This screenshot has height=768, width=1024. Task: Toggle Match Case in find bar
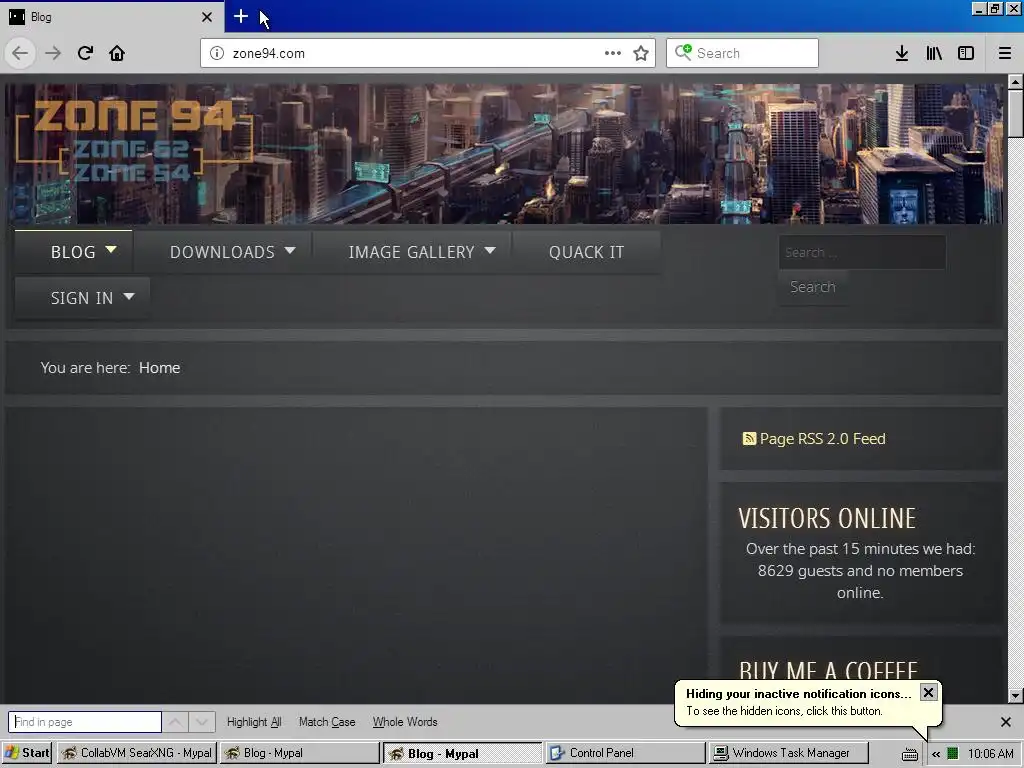click(x=327, y=722)
